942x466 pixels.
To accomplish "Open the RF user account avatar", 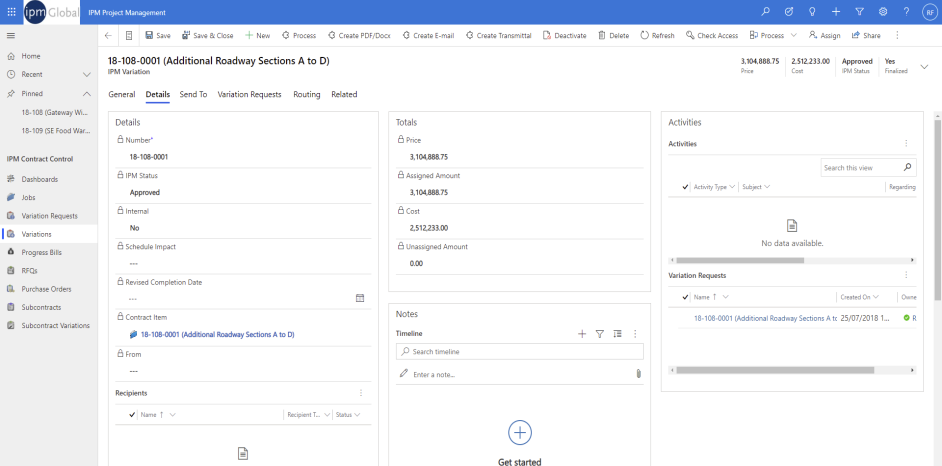I will pos(929,12).
